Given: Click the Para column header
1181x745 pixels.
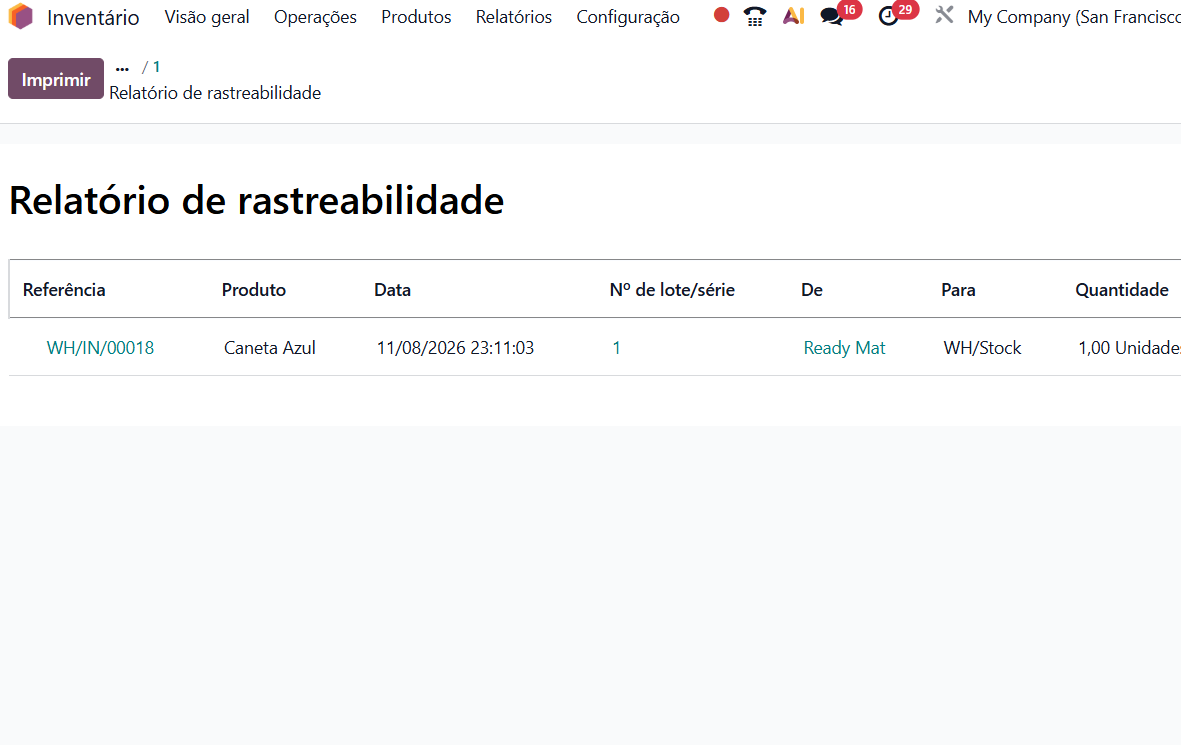Looking at the screenshot, I should (958, 290).
